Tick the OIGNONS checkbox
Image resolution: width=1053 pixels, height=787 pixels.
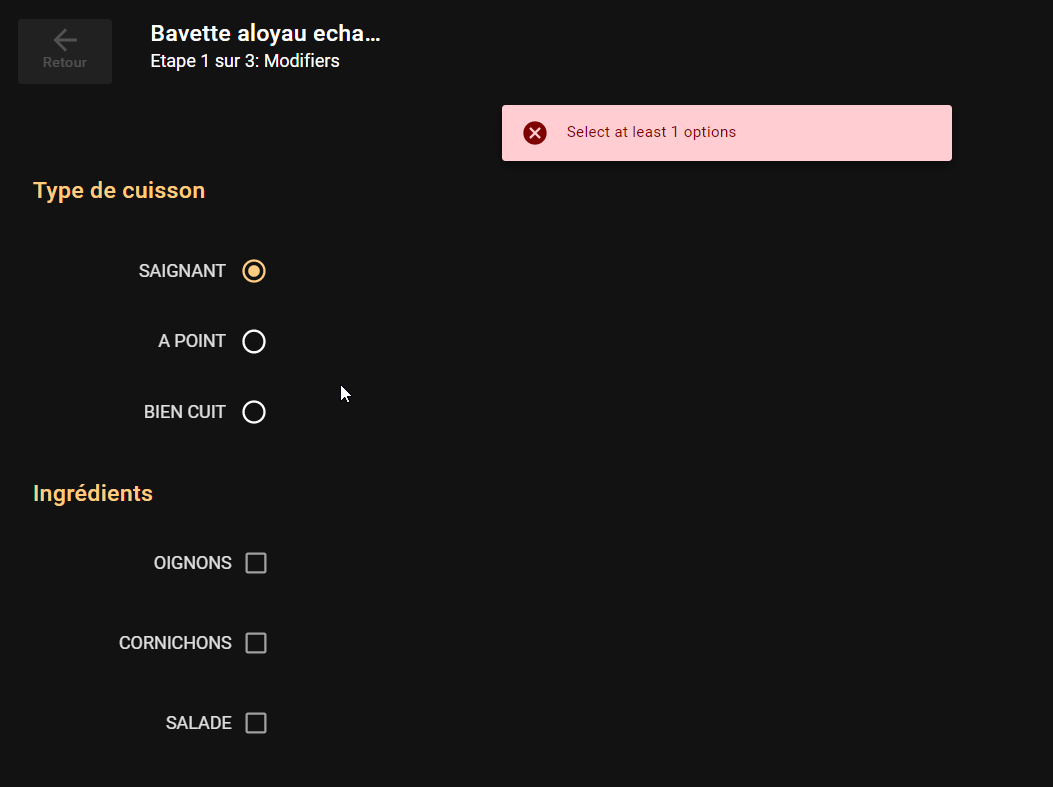[x=256, y=563]
